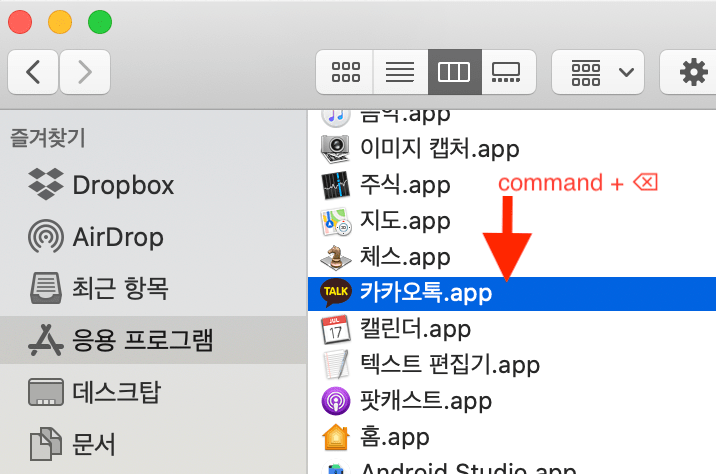The image size is (716, 474).
Task: Open AirDrop from the sidebar
Action: coord(118,237)
